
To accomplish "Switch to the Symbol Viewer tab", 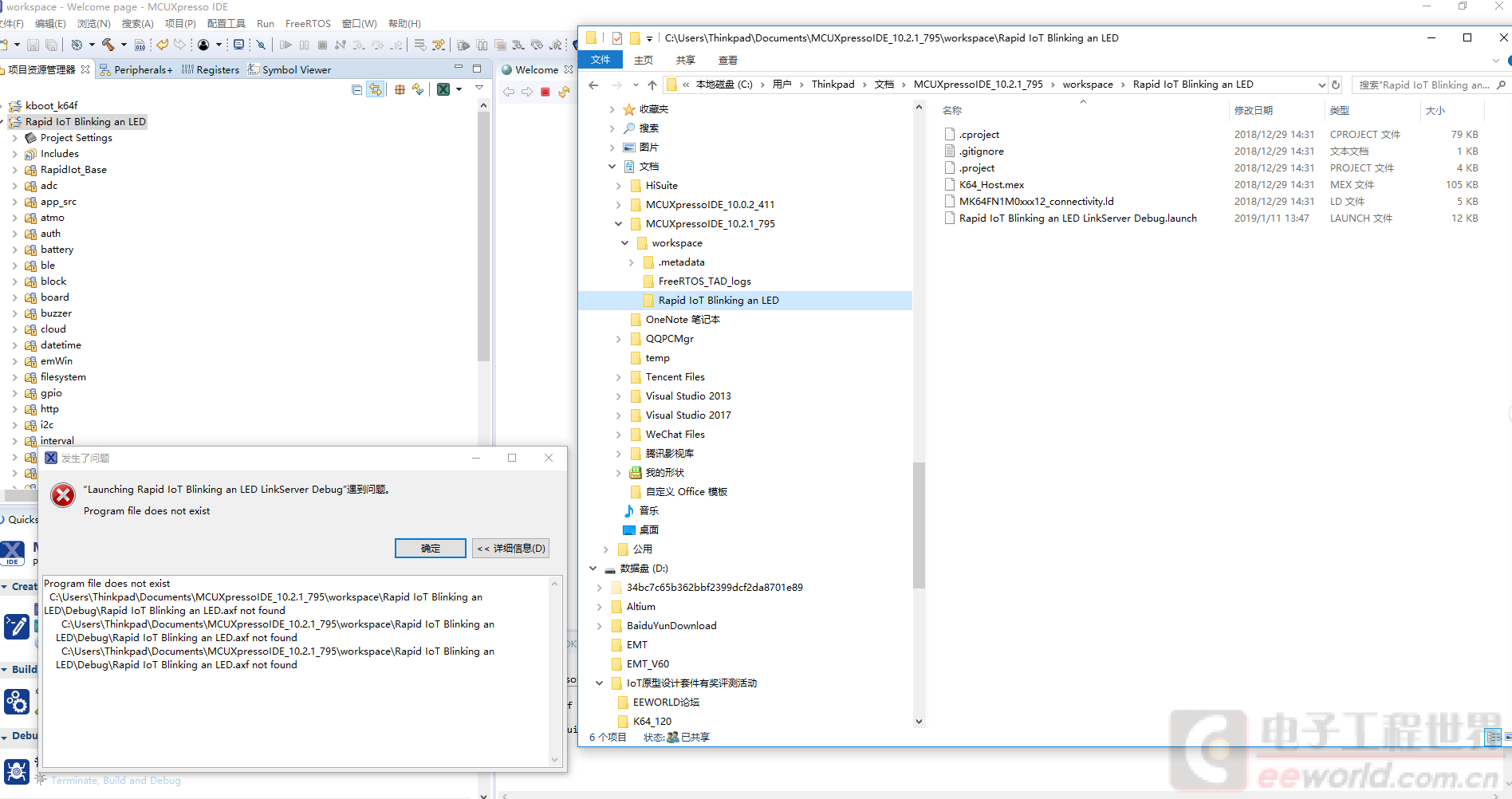I will [x=289, y=70].
